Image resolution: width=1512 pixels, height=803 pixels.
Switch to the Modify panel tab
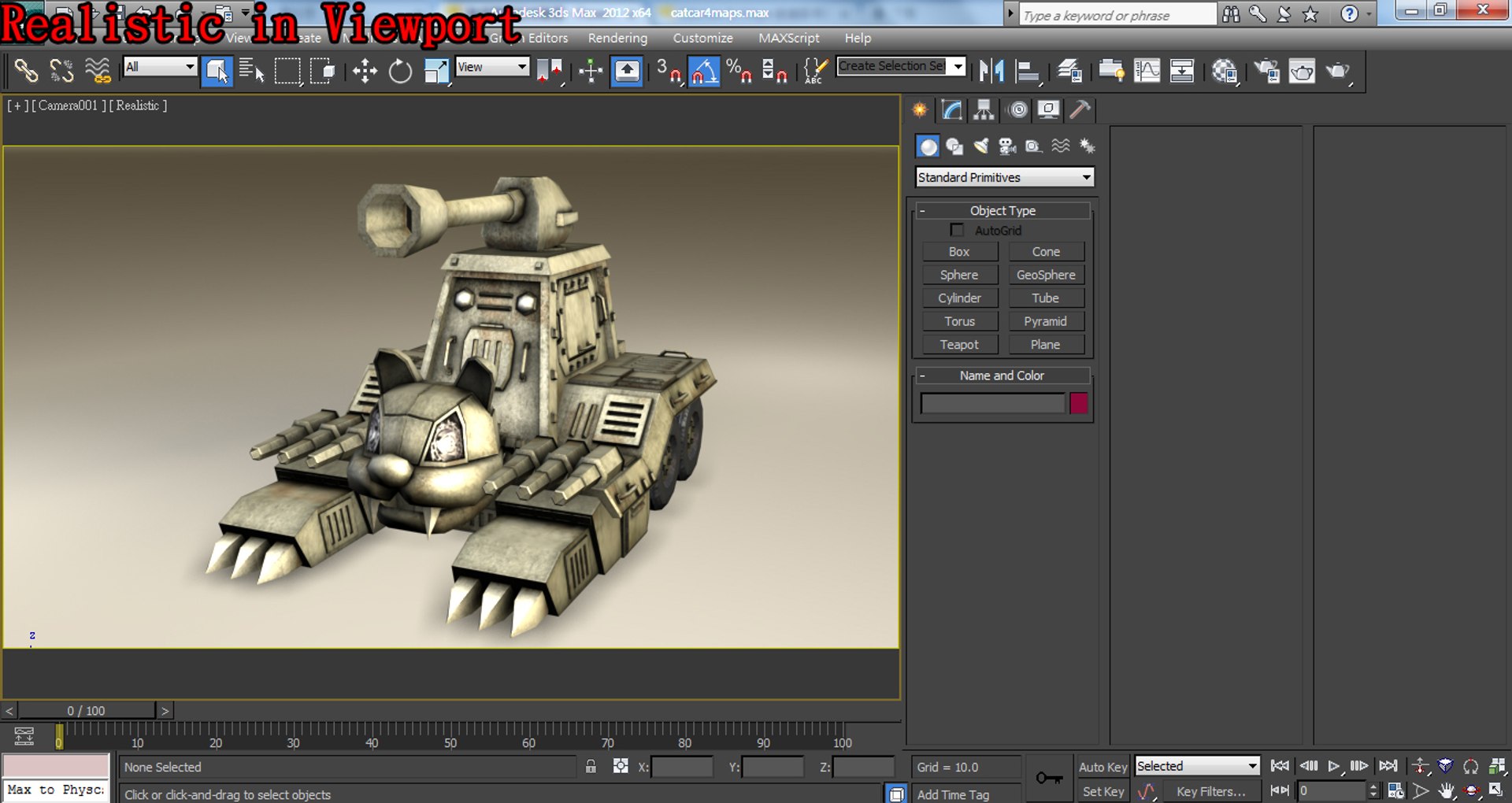click(952, 109)
